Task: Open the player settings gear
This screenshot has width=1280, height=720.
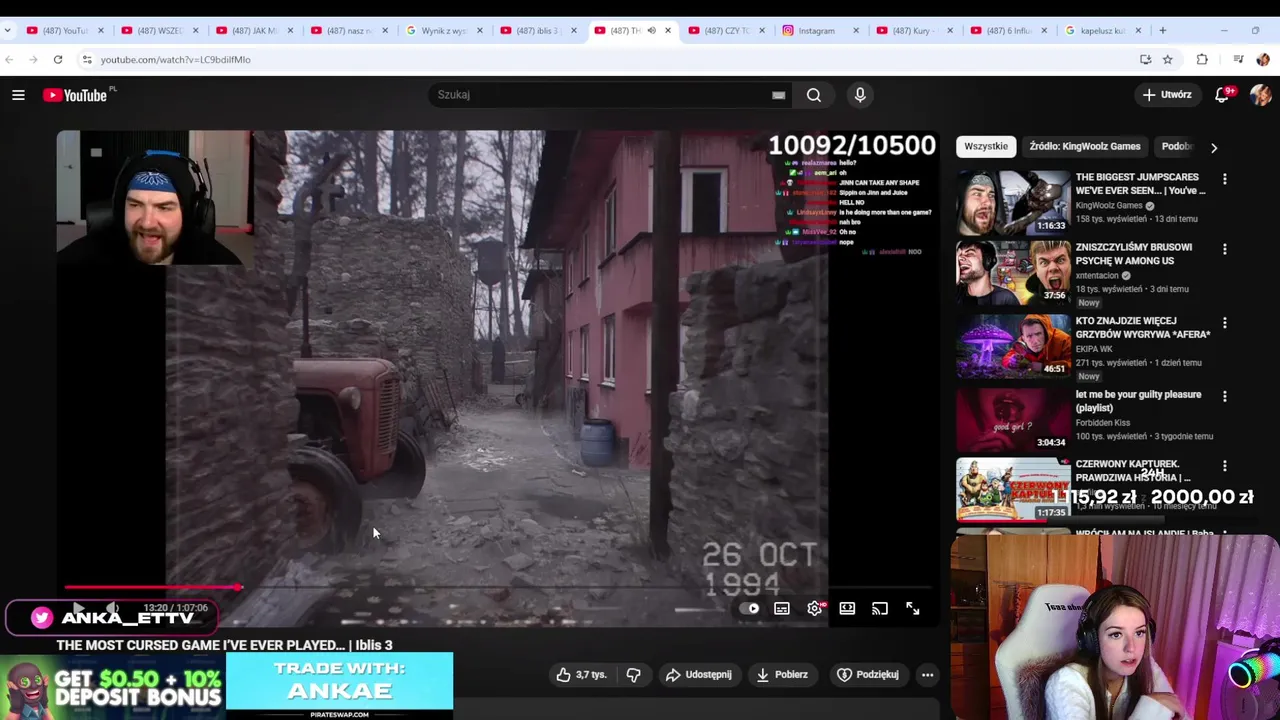Action: pyautogui.click(x=815, y=608)
